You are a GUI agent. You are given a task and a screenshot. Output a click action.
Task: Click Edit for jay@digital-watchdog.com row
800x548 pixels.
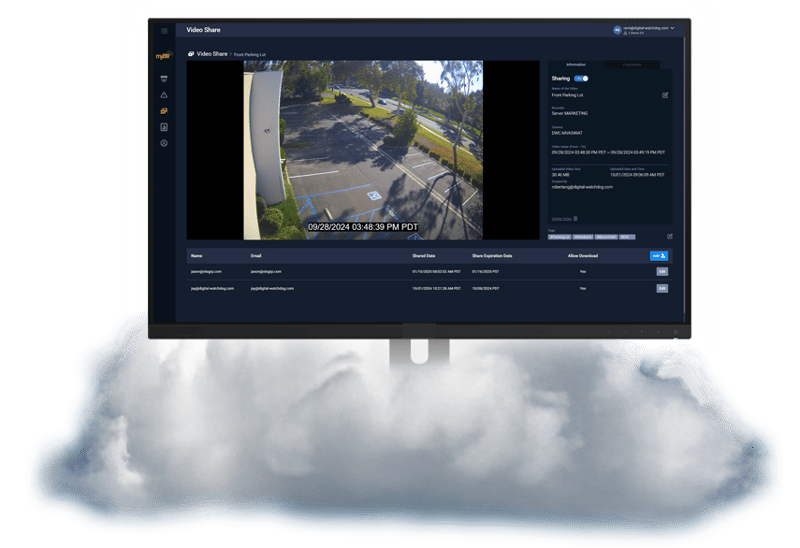662,288
